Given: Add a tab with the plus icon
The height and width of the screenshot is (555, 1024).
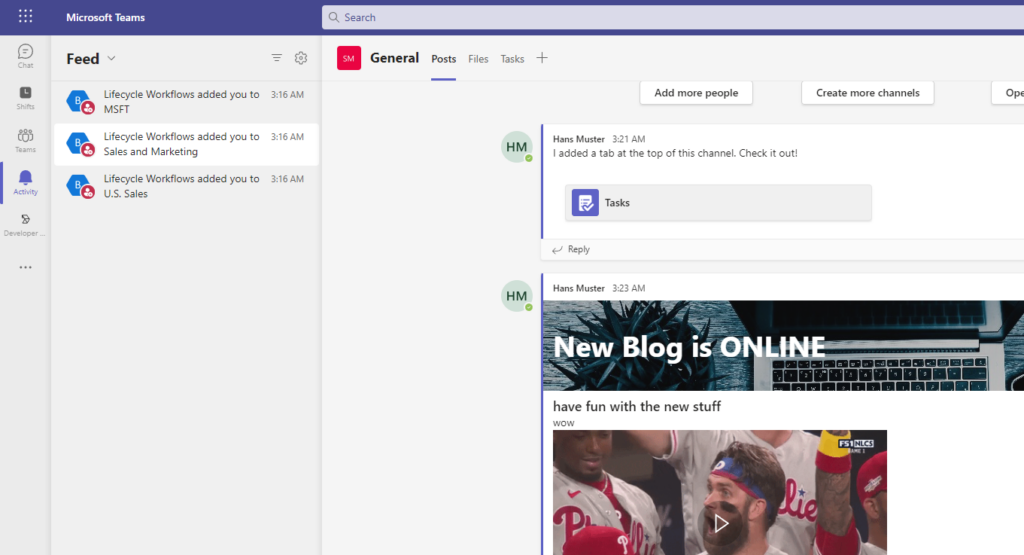Looking at the screenshot, I should tap(542, 58).
